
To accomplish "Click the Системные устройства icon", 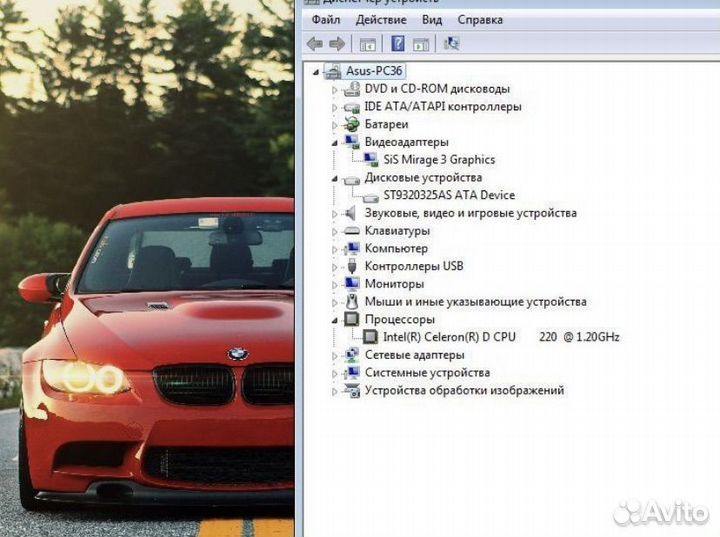I will [352, 373].
